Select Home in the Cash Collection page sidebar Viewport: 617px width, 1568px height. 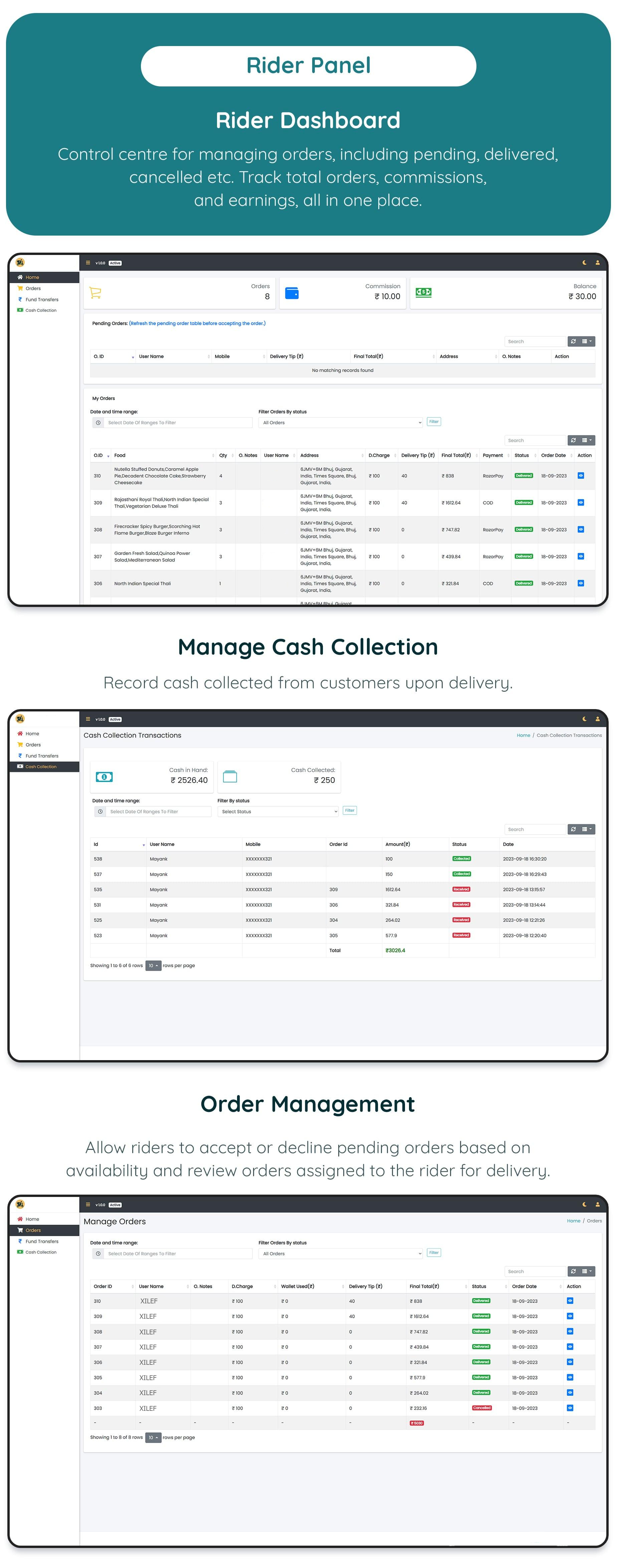click(32, 733)
